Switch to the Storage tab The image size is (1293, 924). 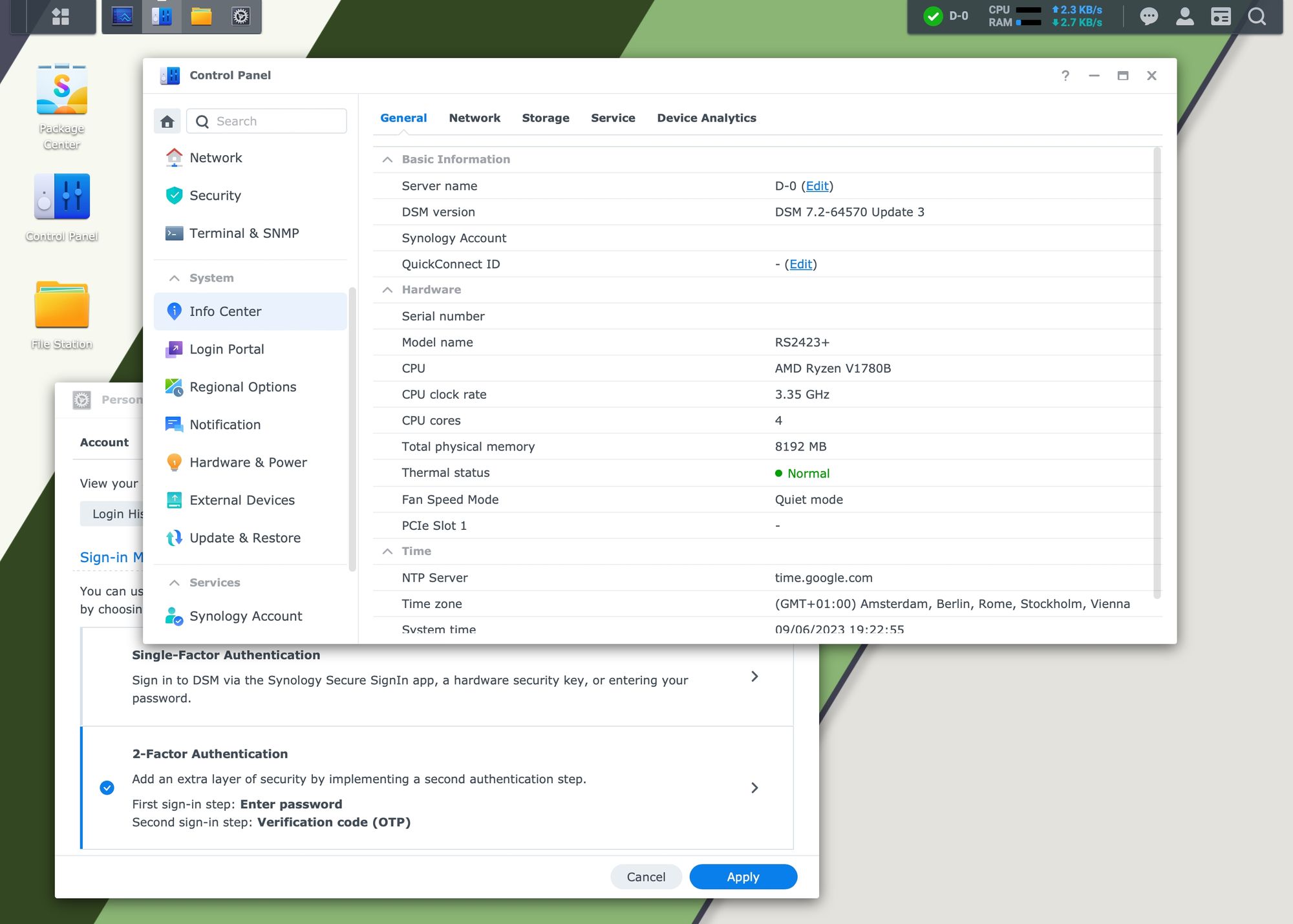coord(546,118)
